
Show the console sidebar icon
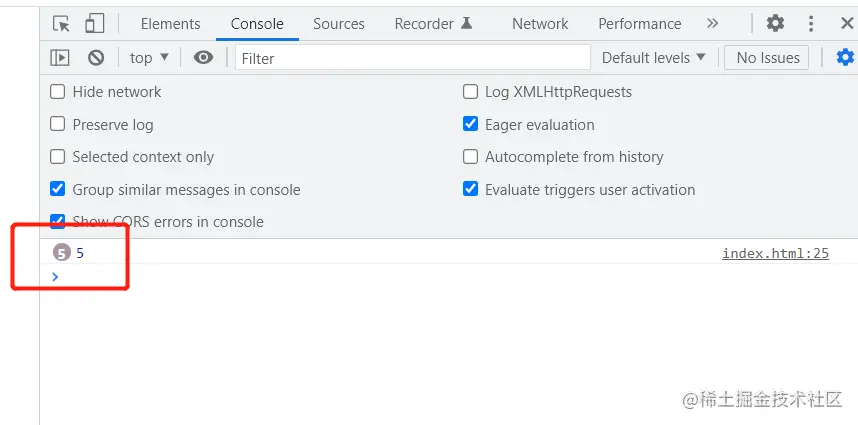point(60,58)
